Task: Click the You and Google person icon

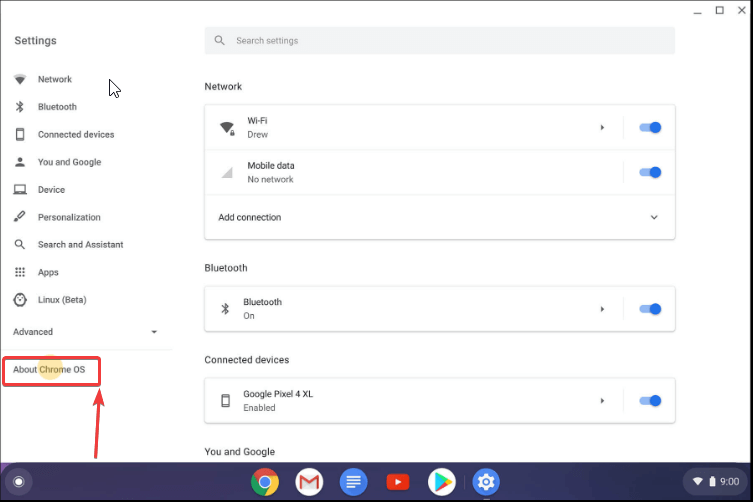Action: (20, 162)
